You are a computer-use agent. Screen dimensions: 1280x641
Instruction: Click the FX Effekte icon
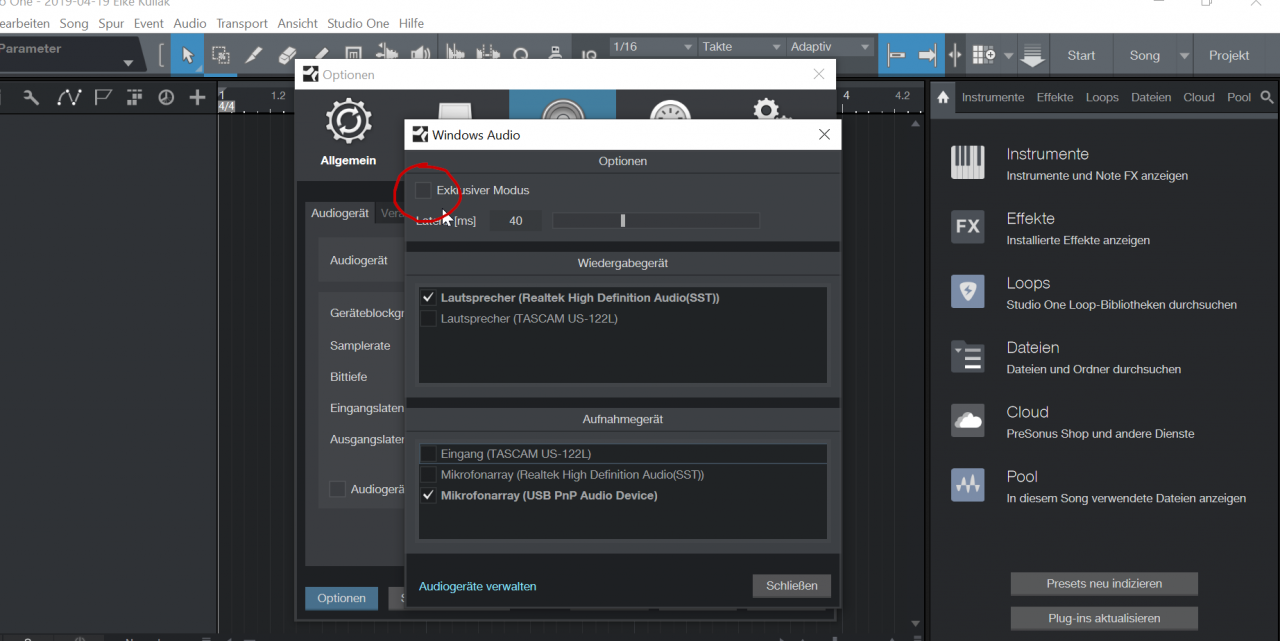967,226
